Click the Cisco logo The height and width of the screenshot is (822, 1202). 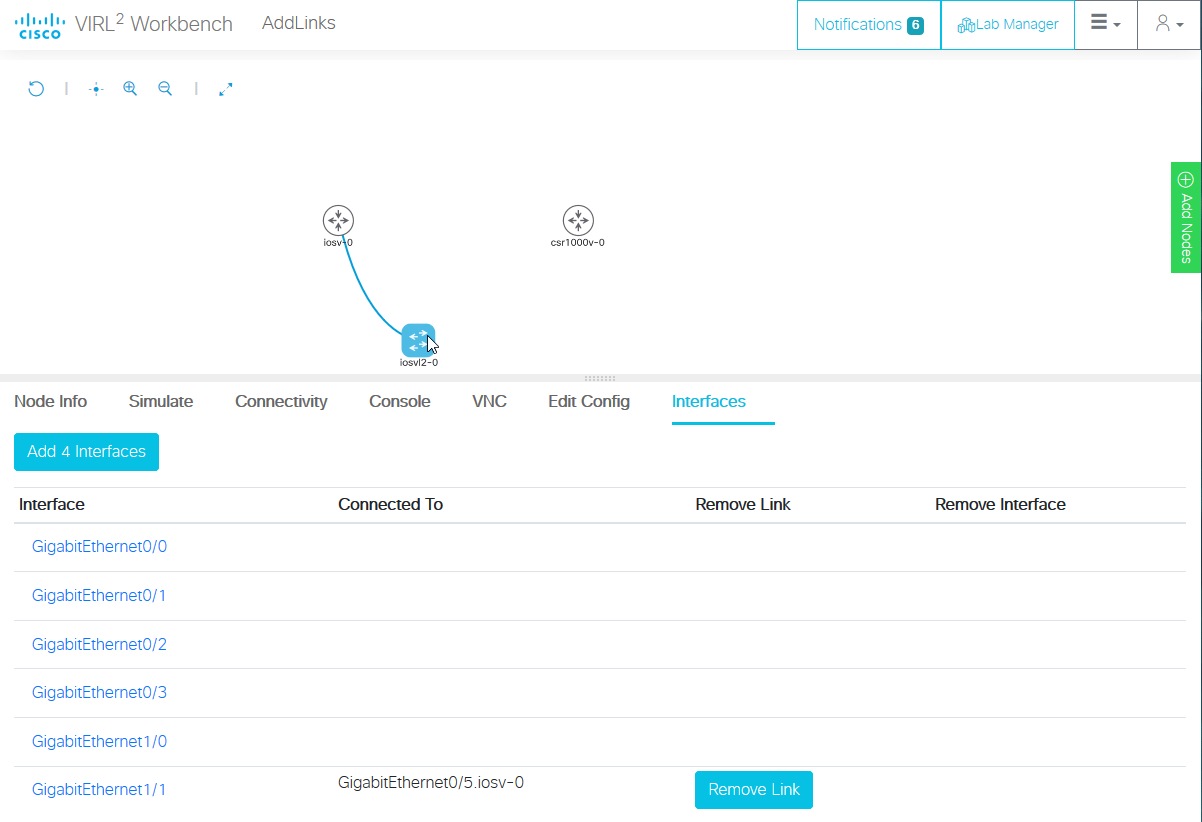coord(38,24)
